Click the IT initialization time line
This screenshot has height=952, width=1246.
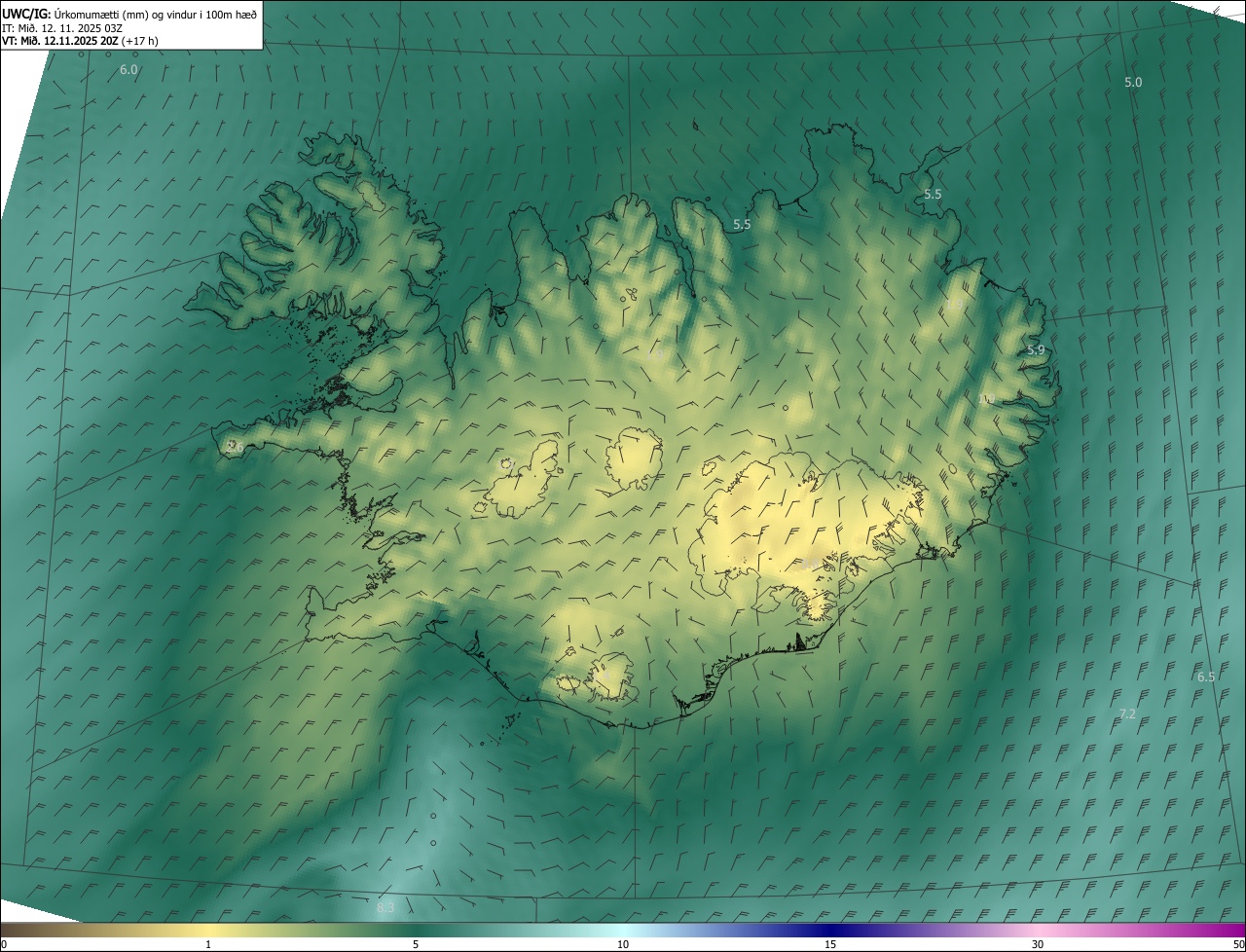(x=62, y=27)
